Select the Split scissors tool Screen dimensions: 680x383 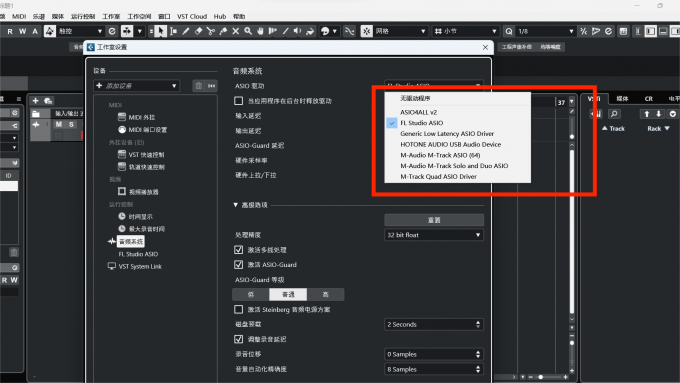point(211,31)
